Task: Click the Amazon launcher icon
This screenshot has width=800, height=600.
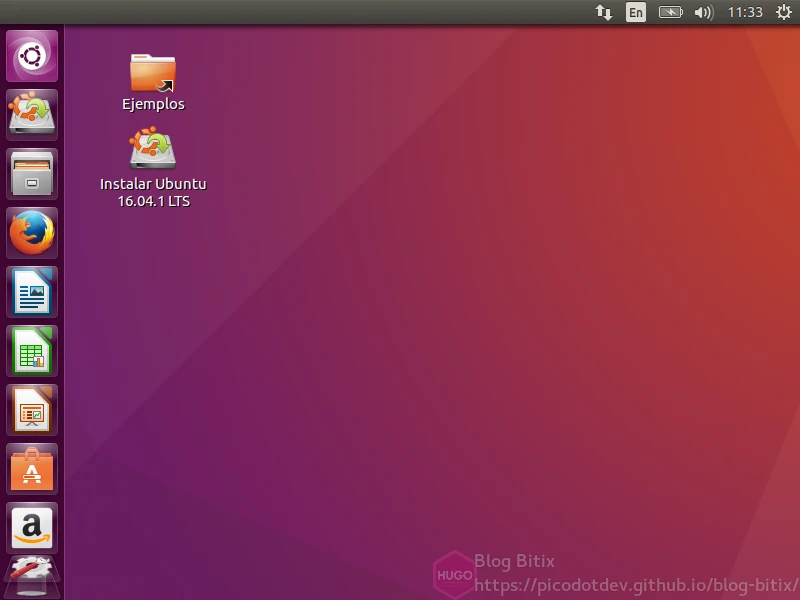Action: pyautogui.click(x=32, y=528)
